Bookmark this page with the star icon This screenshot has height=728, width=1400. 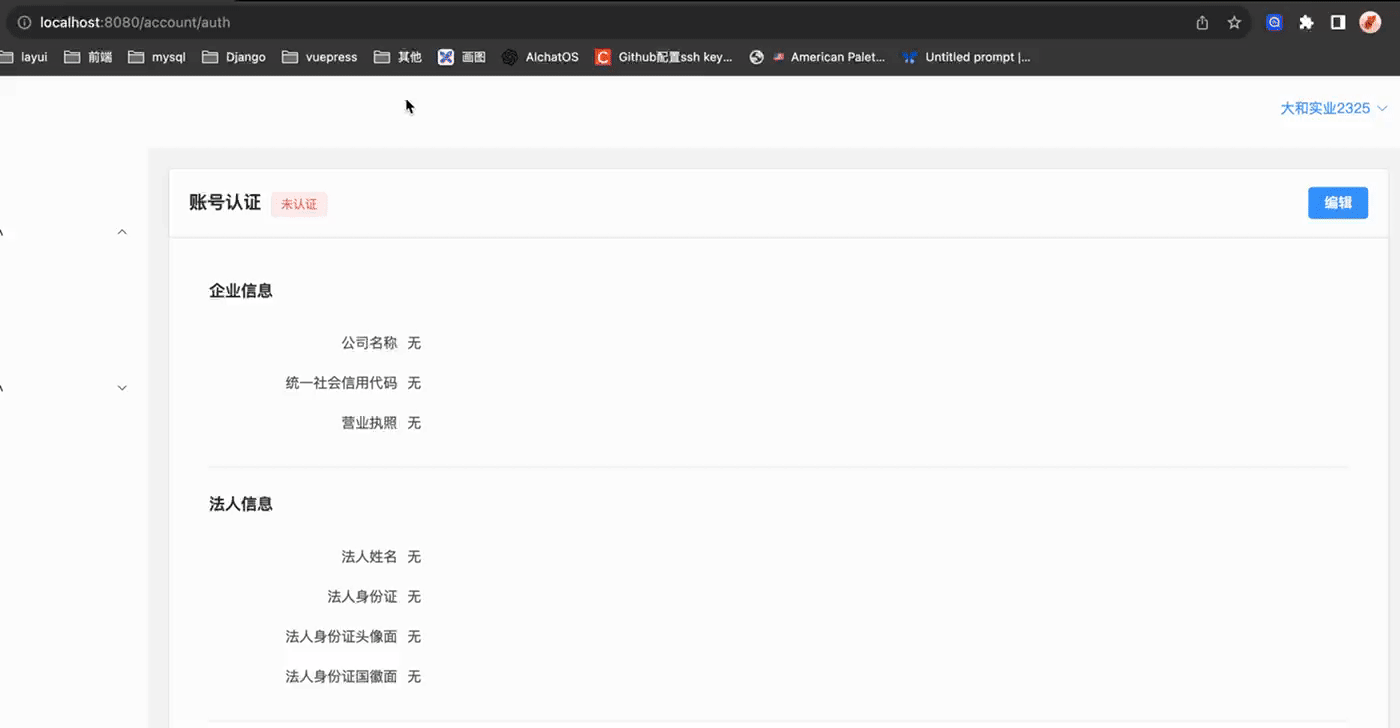1234,23
